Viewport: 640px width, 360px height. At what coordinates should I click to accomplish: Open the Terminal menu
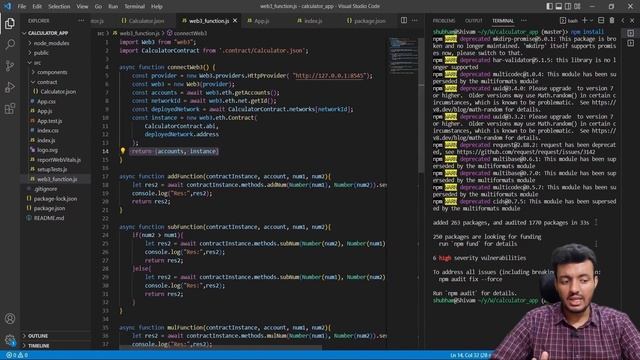(x=134, y=6)
